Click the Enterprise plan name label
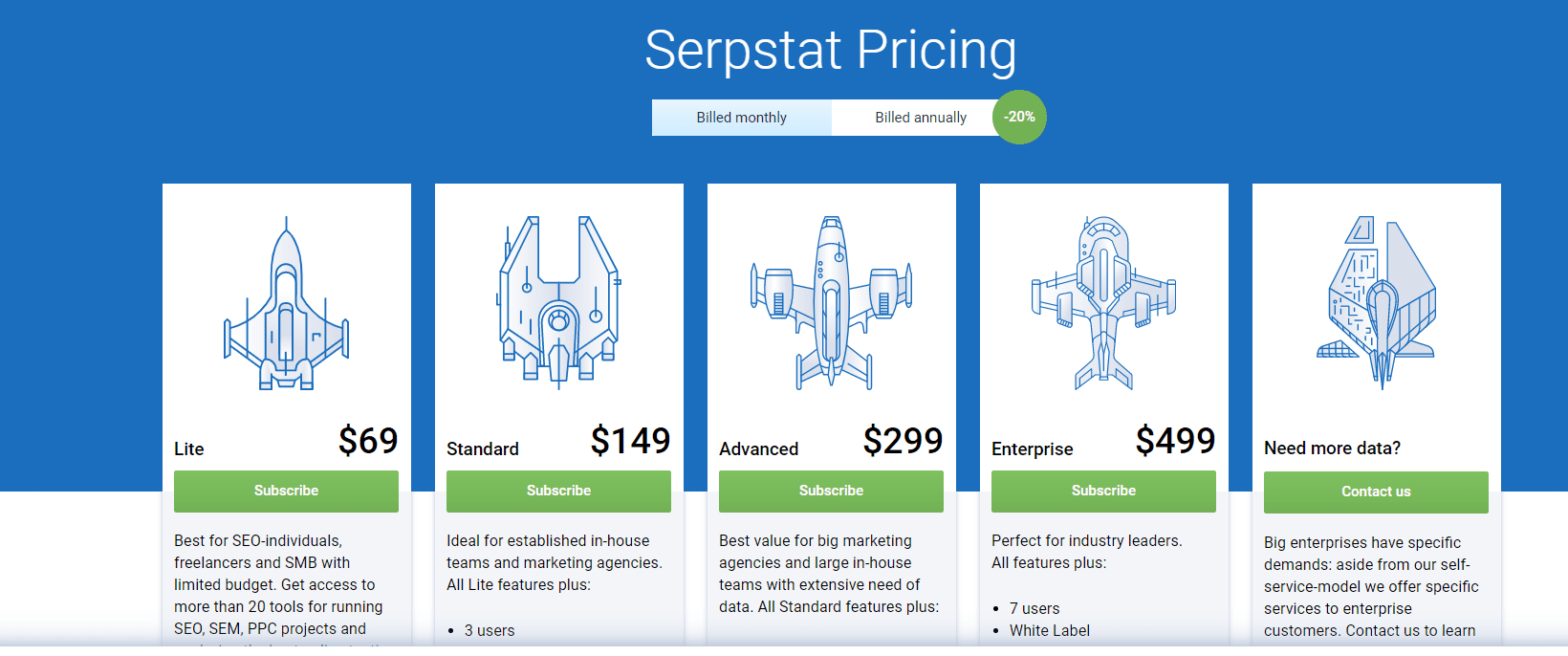The width and height of the screenshot is (1568, 656). [x=1032, y=449]
